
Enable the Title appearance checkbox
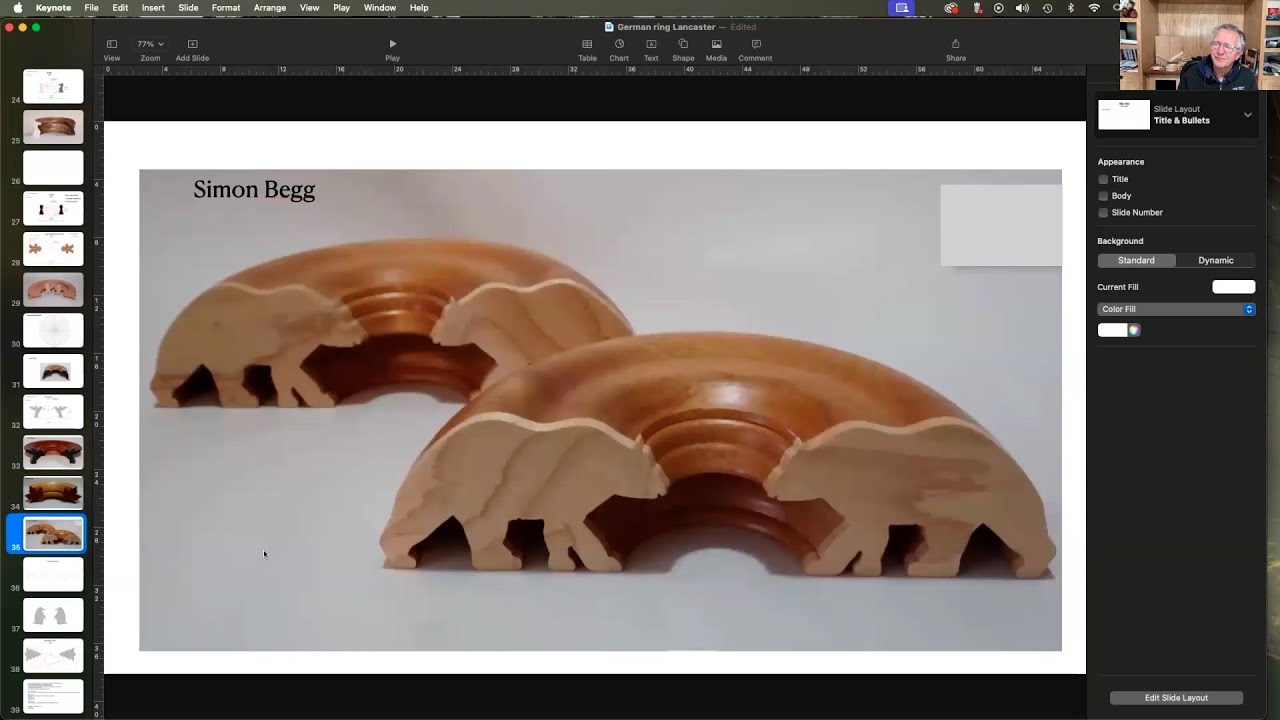(1103, 179)
